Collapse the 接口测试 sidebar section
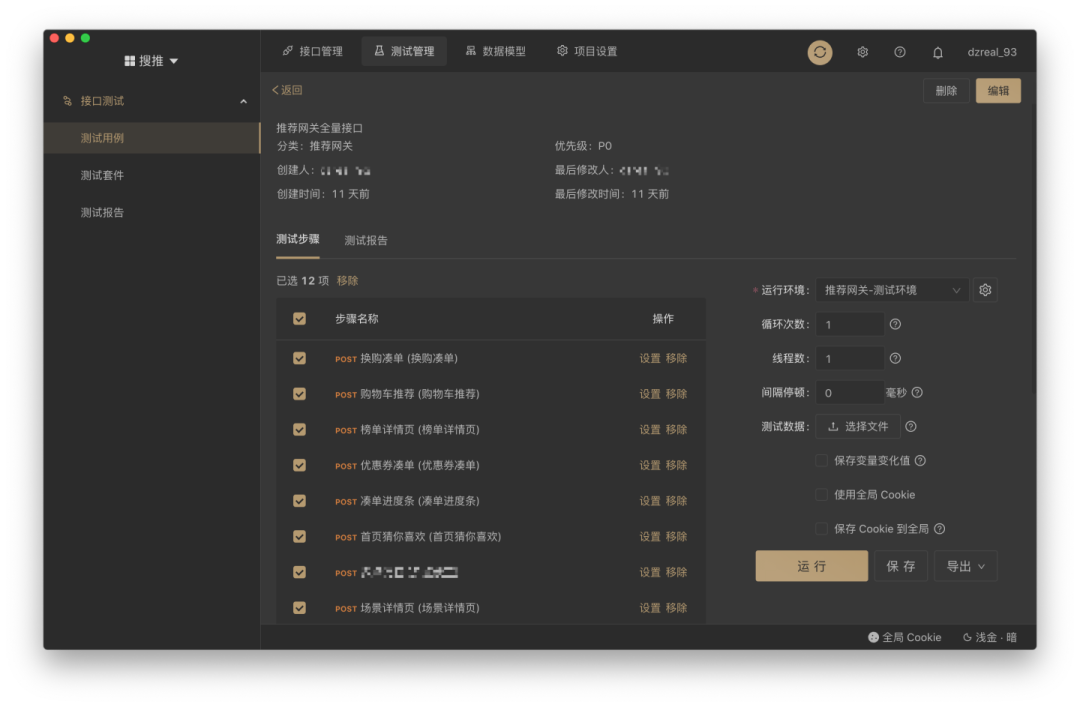 point(243,101)
